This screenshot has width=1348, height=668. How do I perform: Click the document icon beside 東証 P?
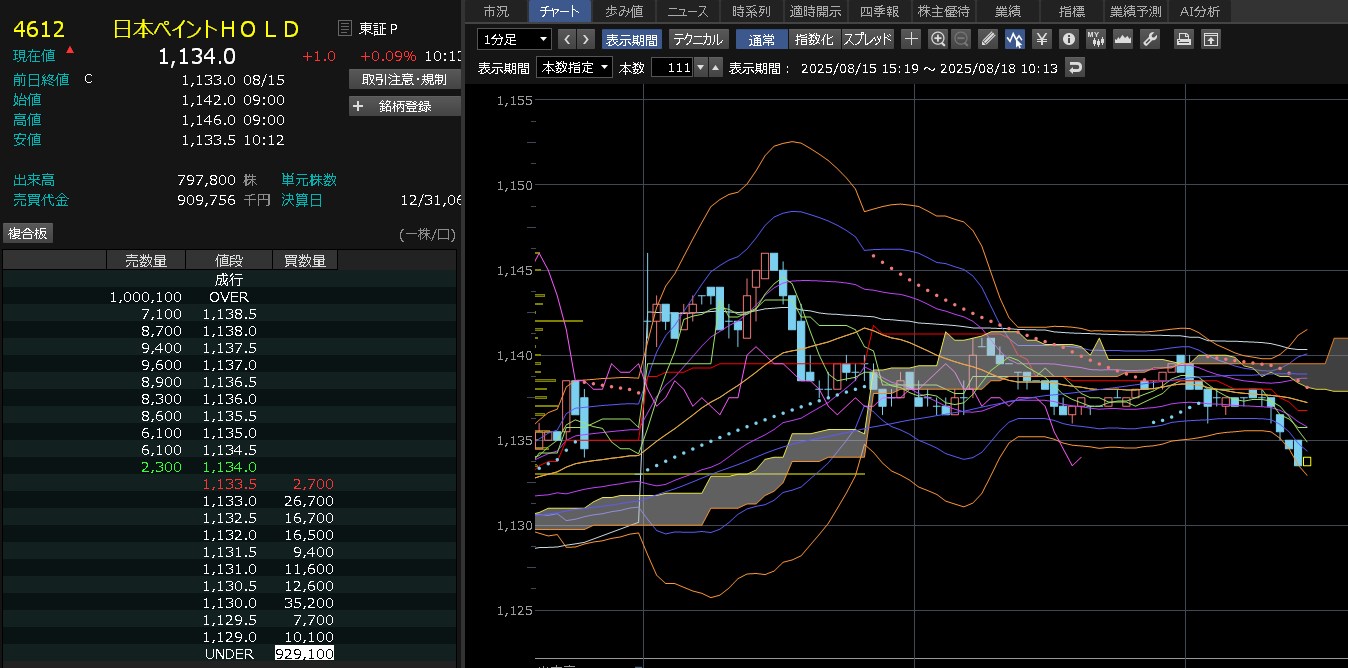(x=345, y=28)
